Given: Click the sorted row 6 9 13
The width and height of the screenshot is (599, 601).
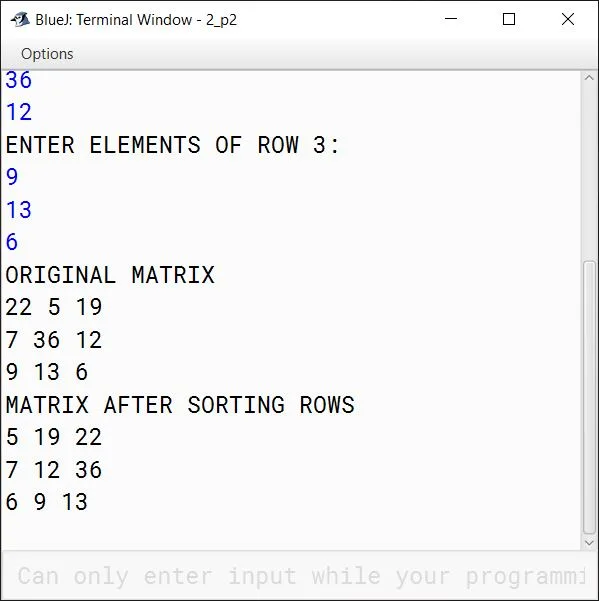Looking at the screenshot, I should [x=47, y=502].
